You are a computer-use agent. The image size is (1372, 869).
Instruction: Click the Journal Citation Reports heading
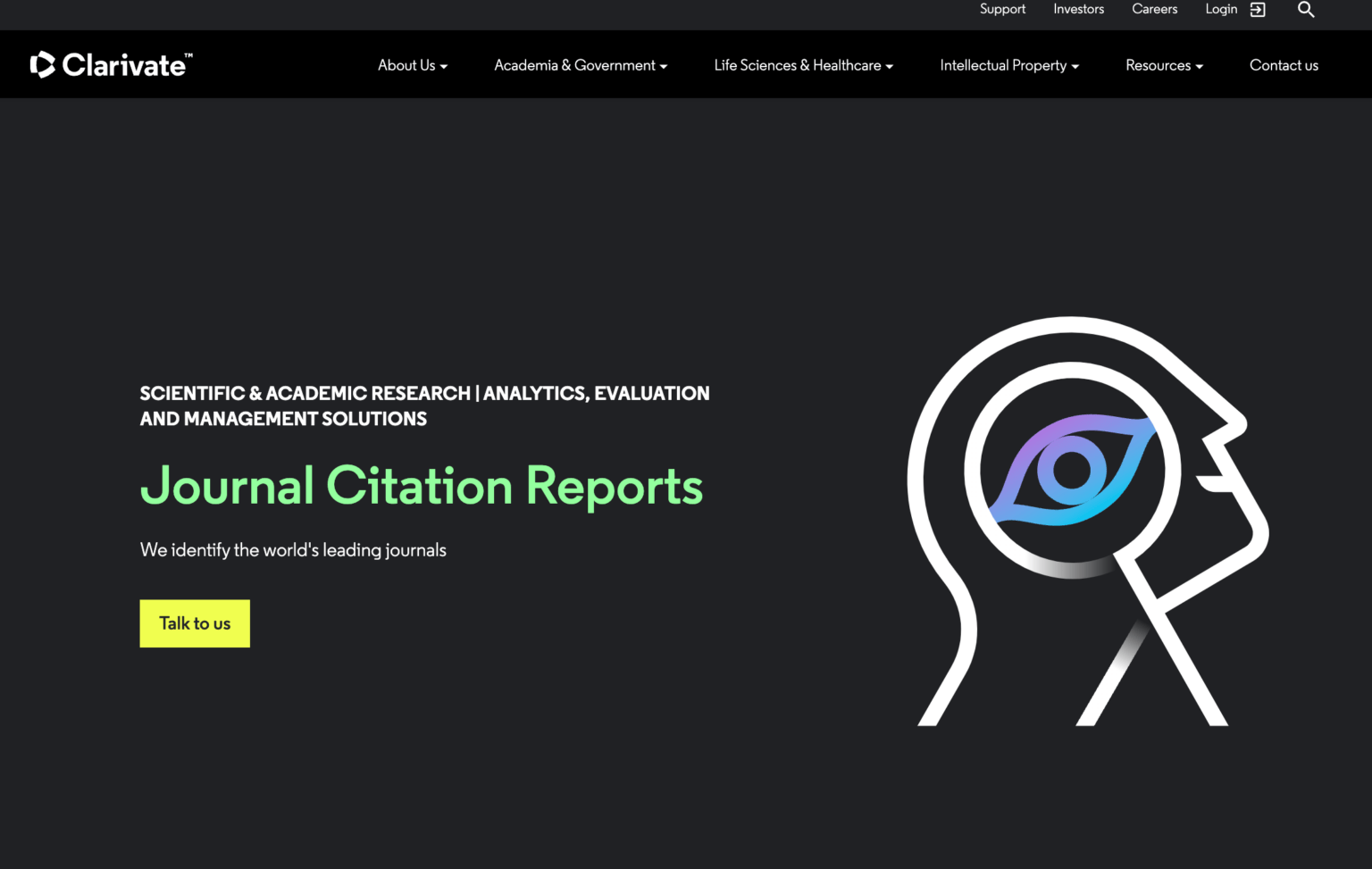422,486
